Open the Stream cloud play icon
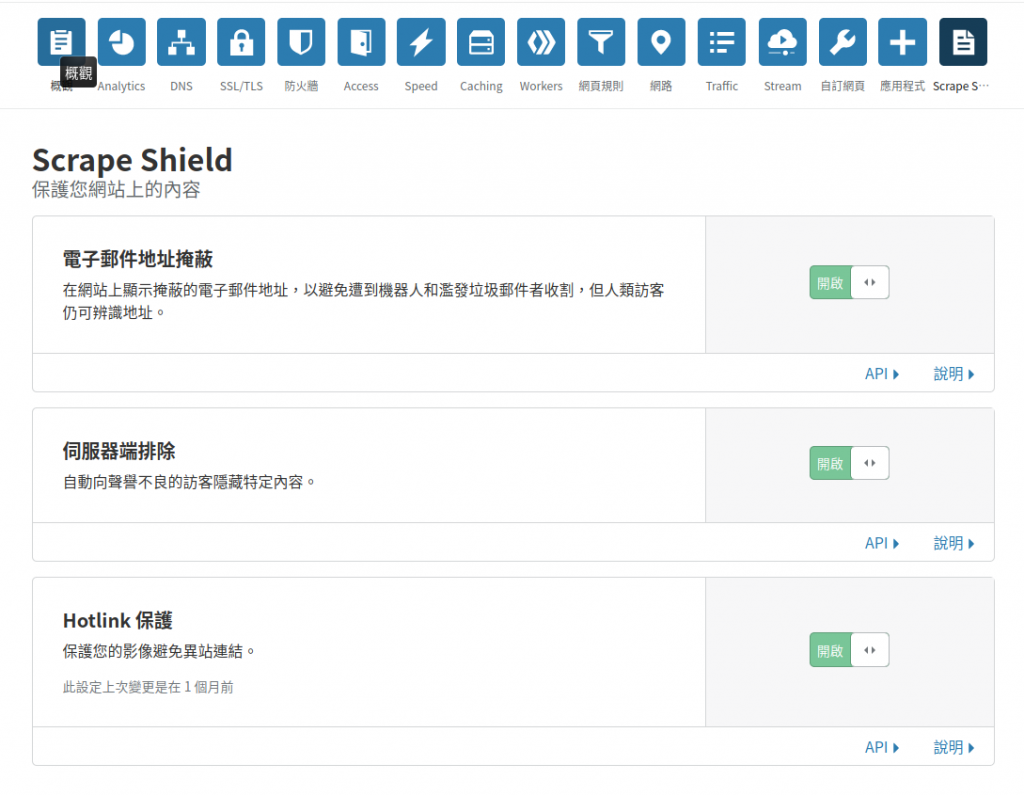 click(x=782, y=42)
